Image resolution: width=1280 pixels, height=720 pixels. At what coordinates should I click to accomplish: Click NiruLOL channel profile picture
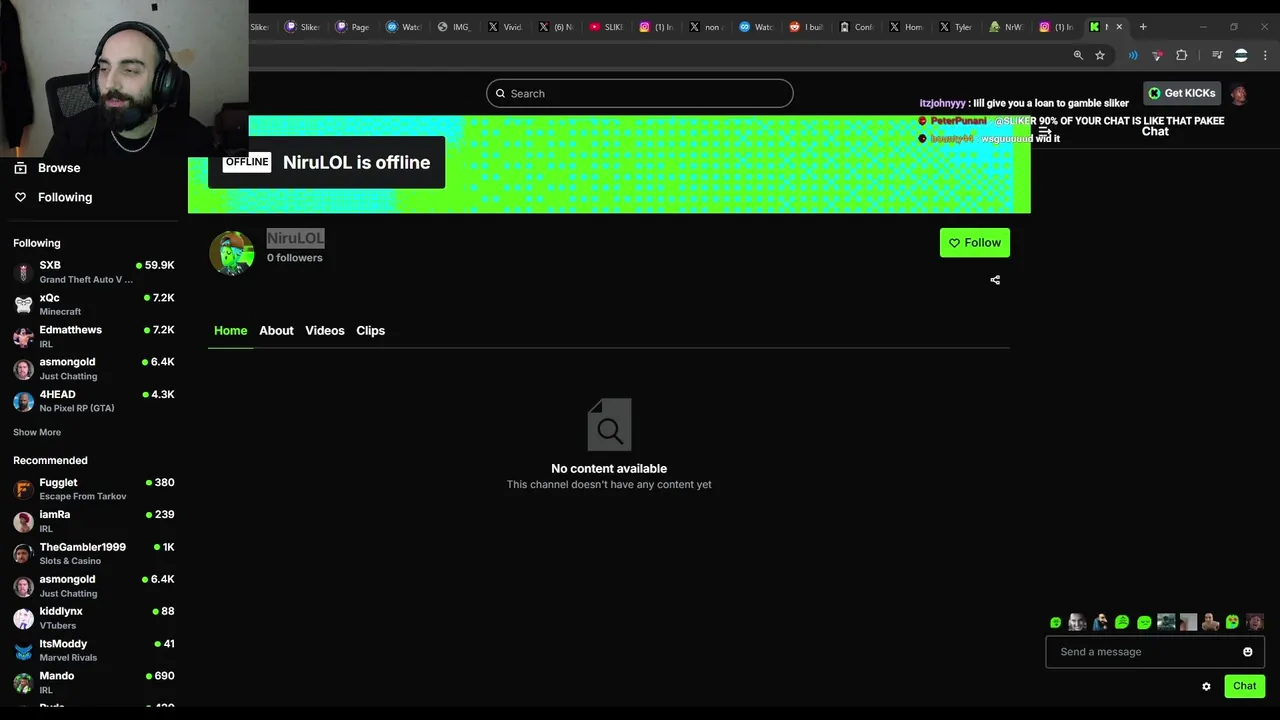pyautogui.click(x=232, y=253)
